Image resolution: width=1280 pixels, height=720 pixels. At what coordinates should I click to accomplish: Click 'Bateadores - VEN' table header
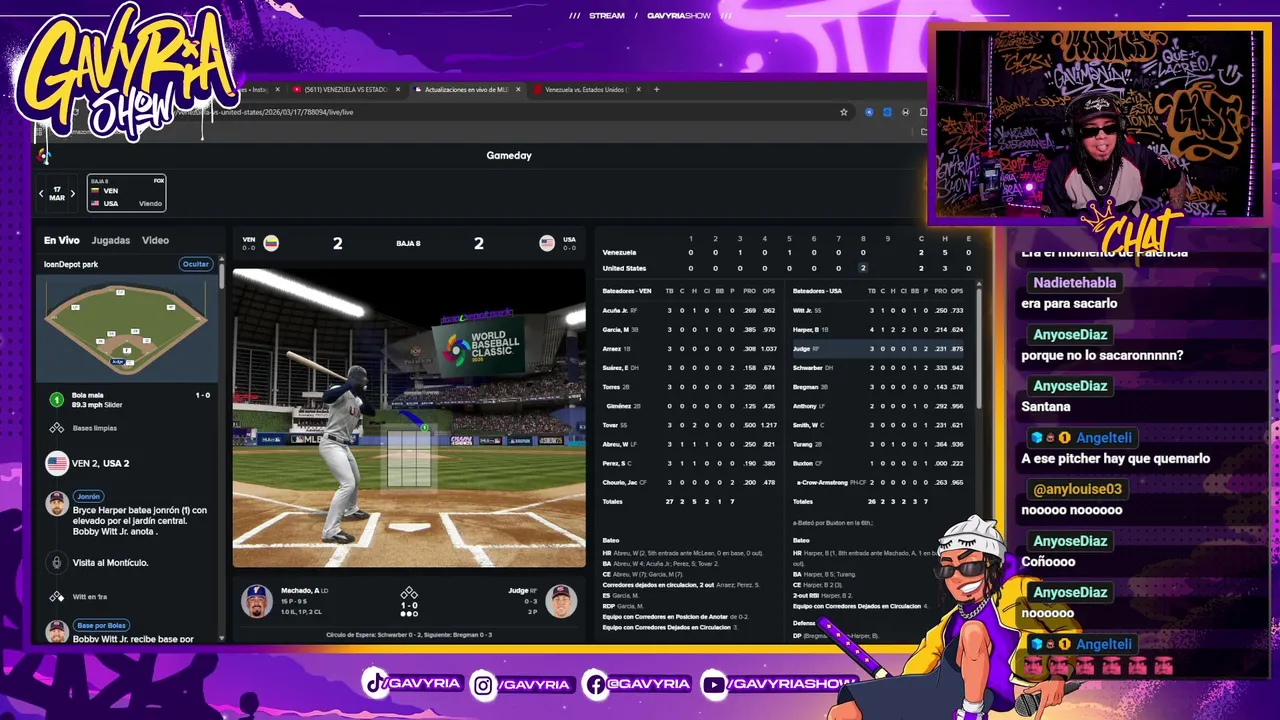627,291
